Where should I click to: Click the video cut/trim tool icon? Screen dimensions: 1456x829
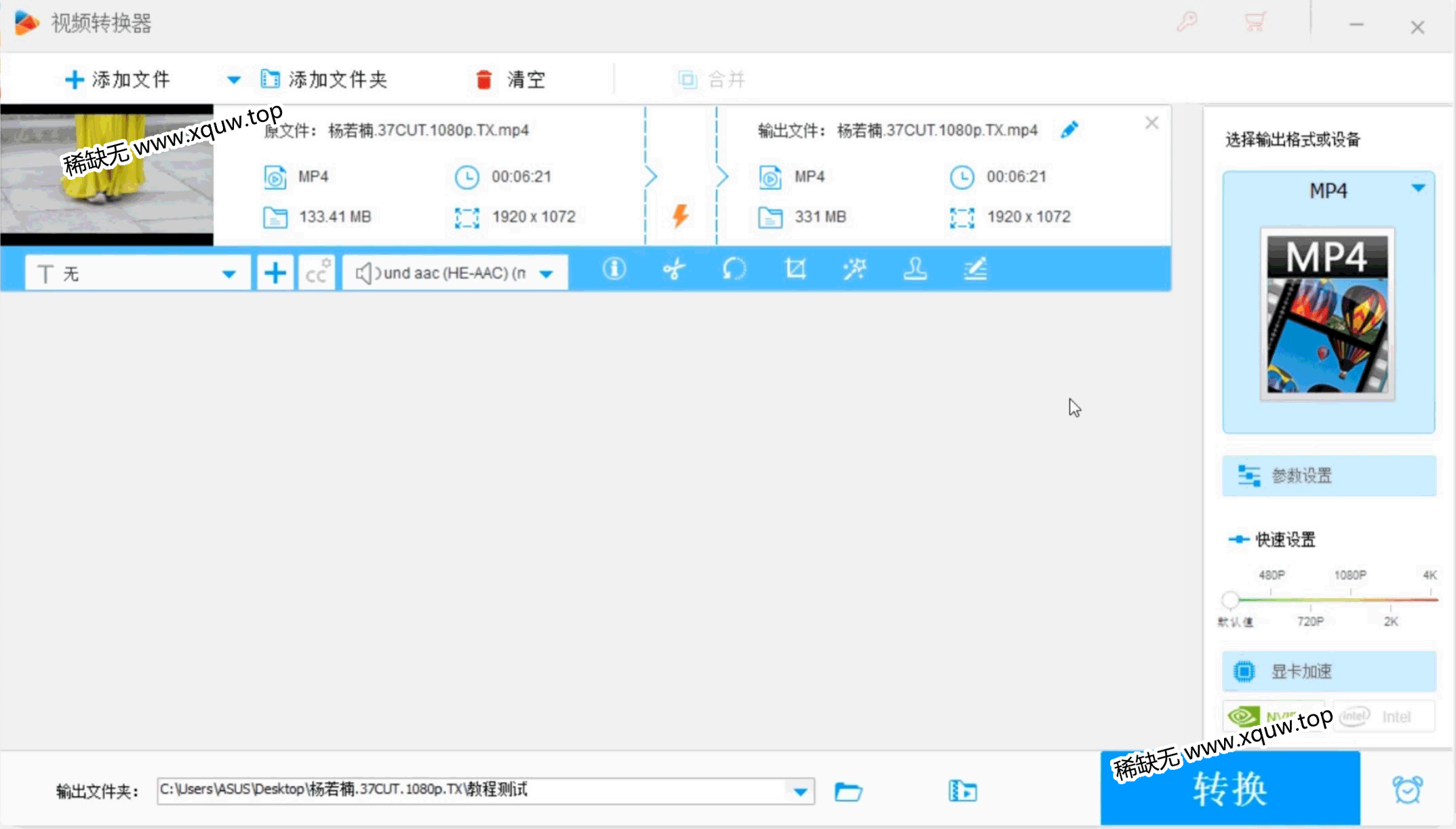point(673,269)
